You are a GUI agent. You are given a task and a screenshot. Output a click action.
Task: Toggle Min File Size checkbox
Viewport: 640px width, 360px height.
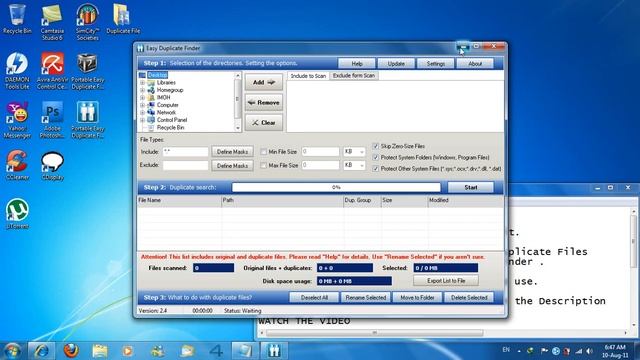[263, 152]
